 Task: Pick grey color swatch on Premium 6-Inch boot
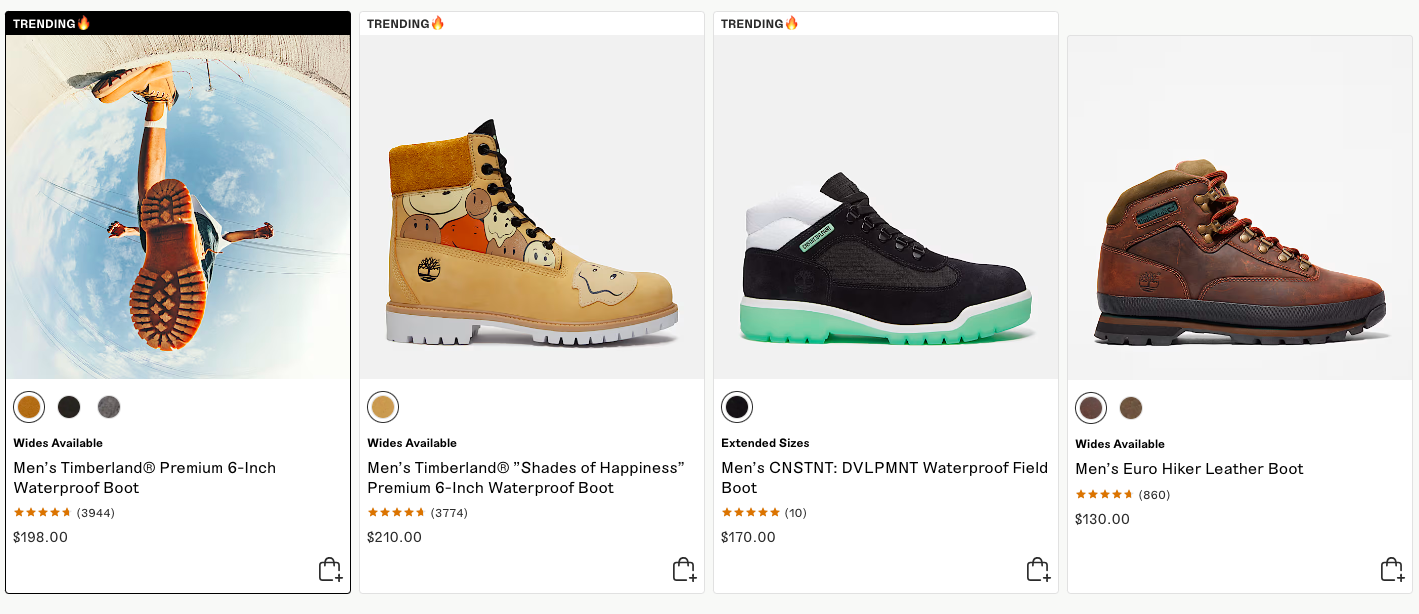[109, 407]
